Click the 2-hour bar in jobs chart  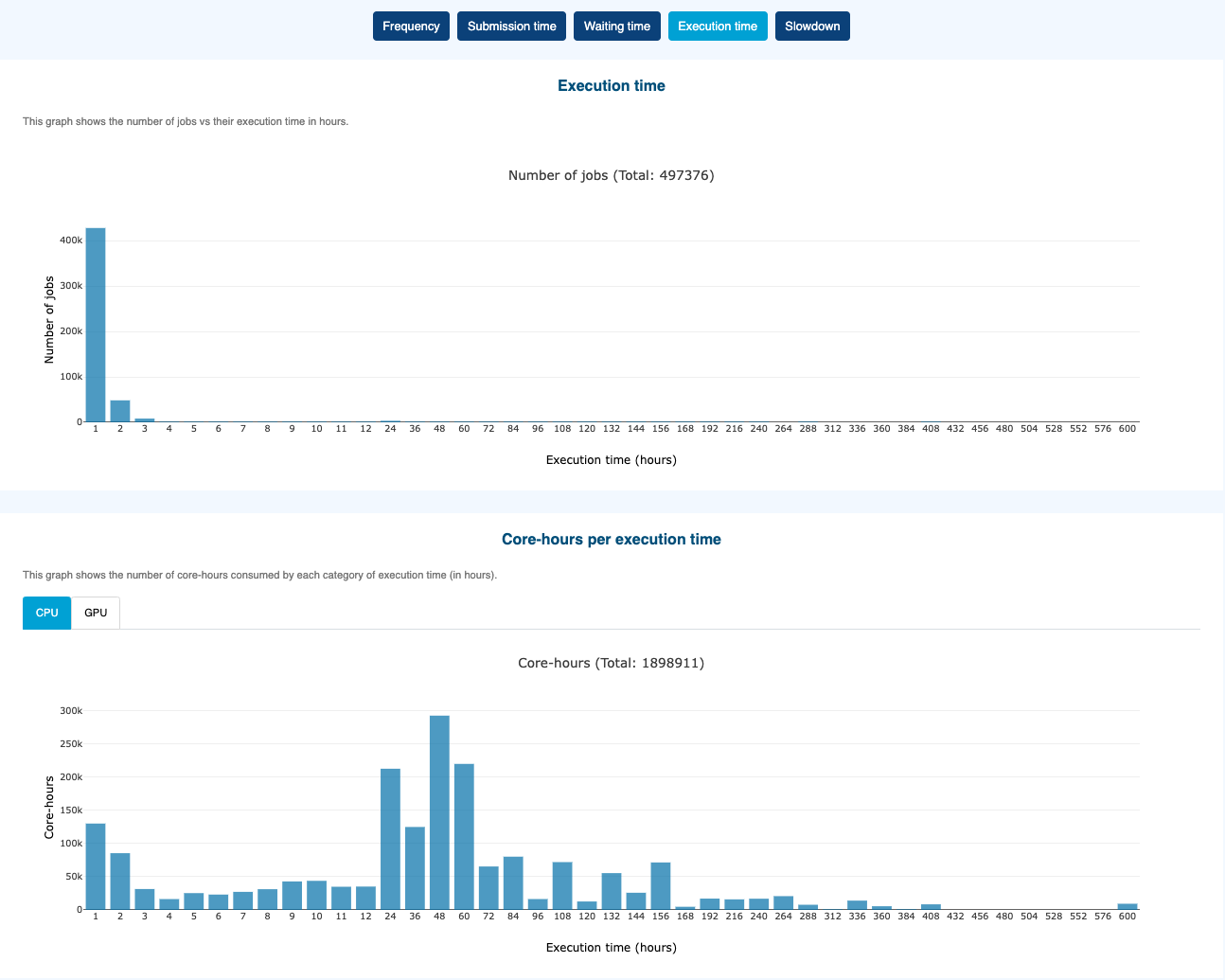(120, 411)
